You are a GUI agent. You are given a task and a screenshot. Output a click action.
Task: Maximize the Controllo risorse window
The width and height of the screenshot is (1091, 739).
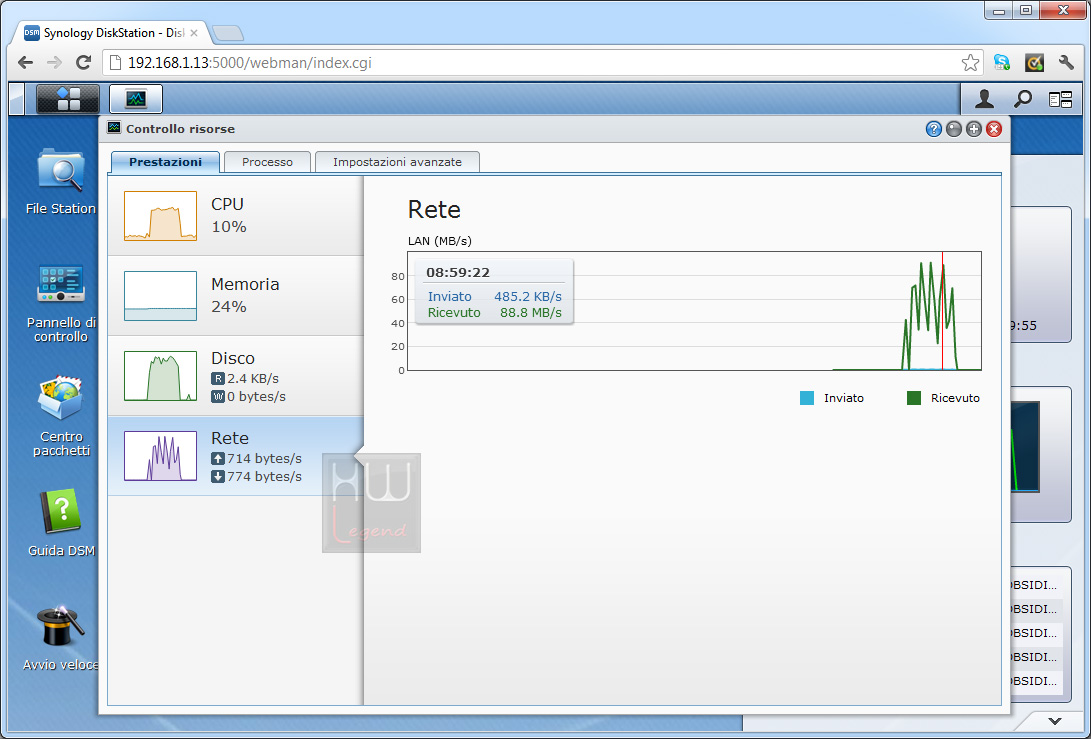(973, 129)
